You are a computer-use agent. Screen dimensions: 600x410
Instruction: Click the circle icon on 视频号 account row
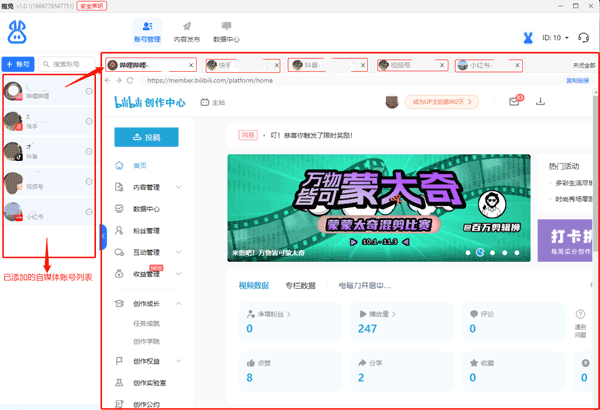[89, 181]
